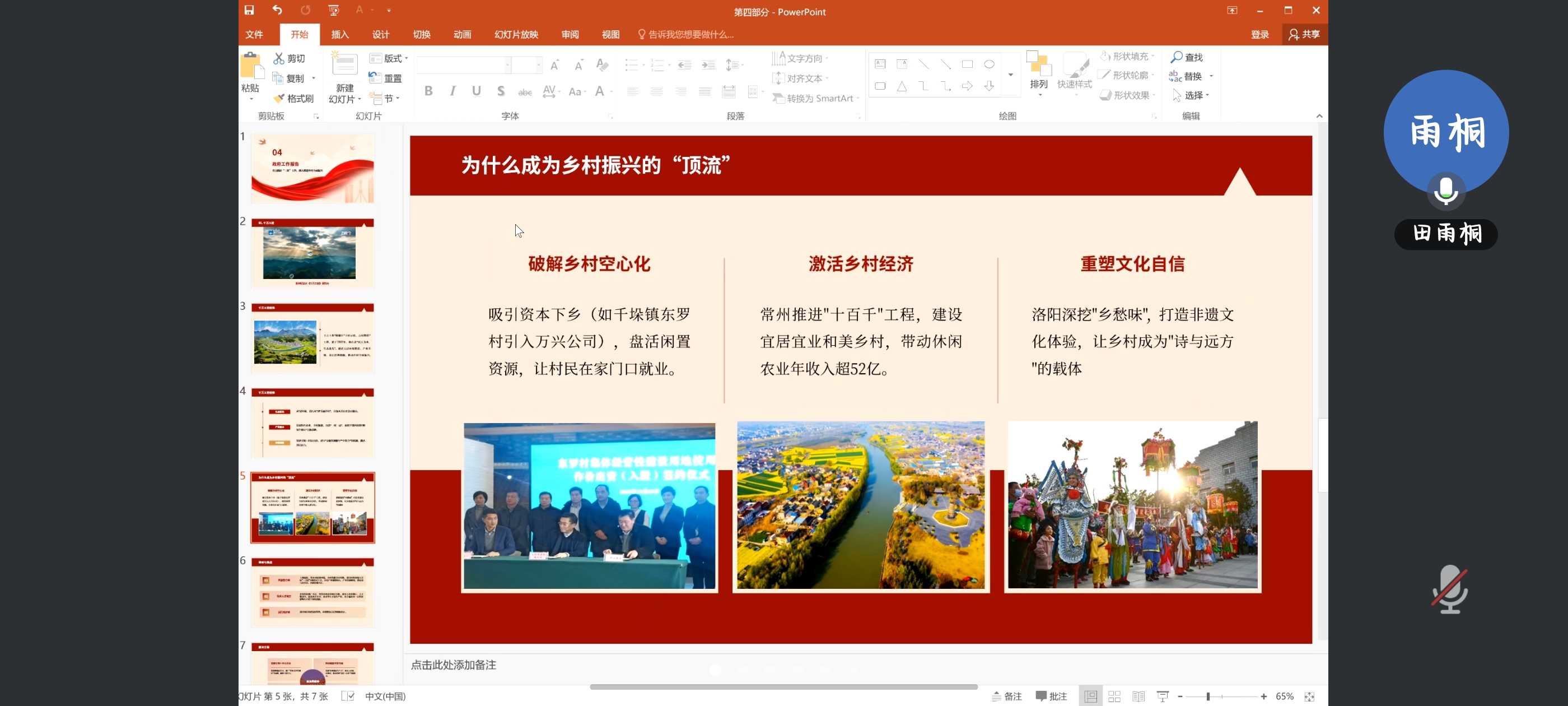Start slideshow from status bar icon

1162,696
